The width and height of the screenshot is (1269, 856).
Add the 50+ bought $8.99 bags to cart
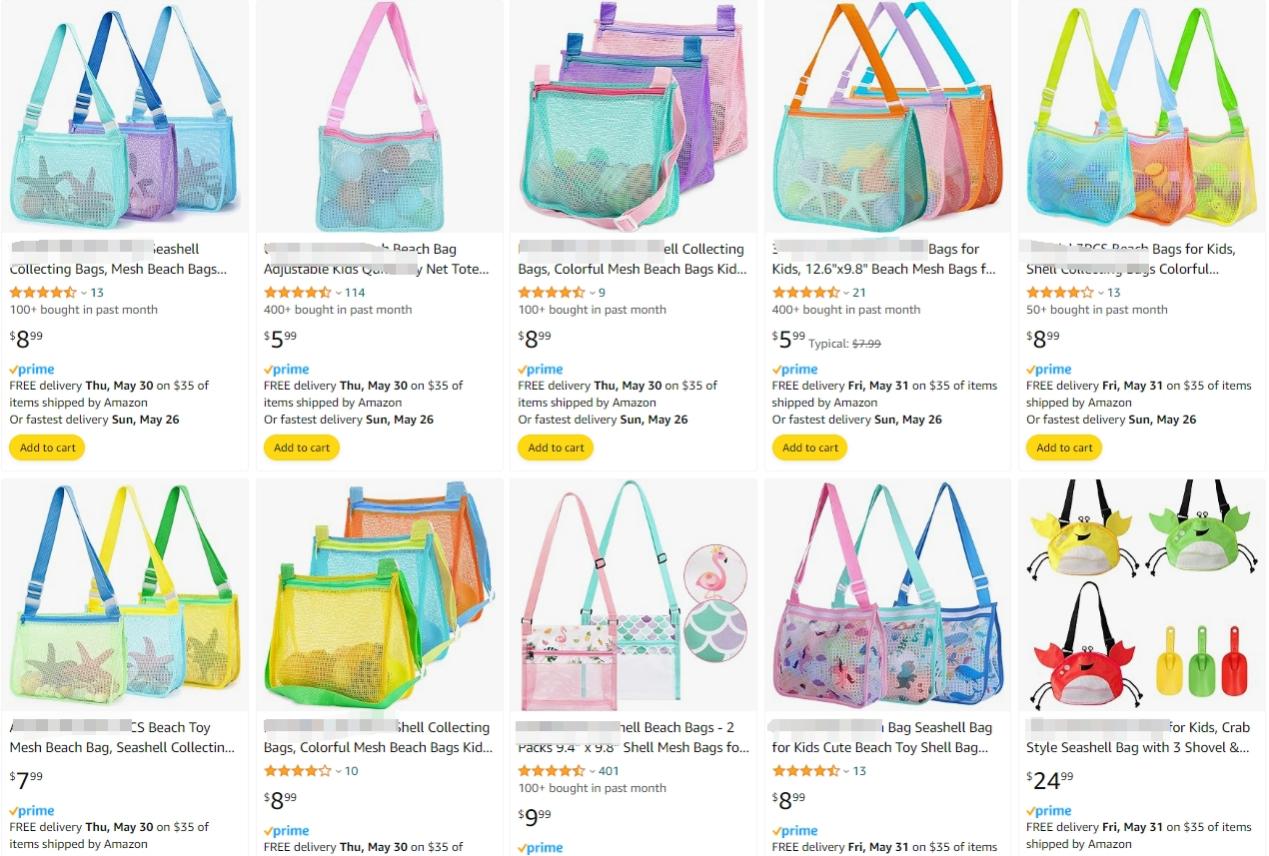coord(1064,448)
